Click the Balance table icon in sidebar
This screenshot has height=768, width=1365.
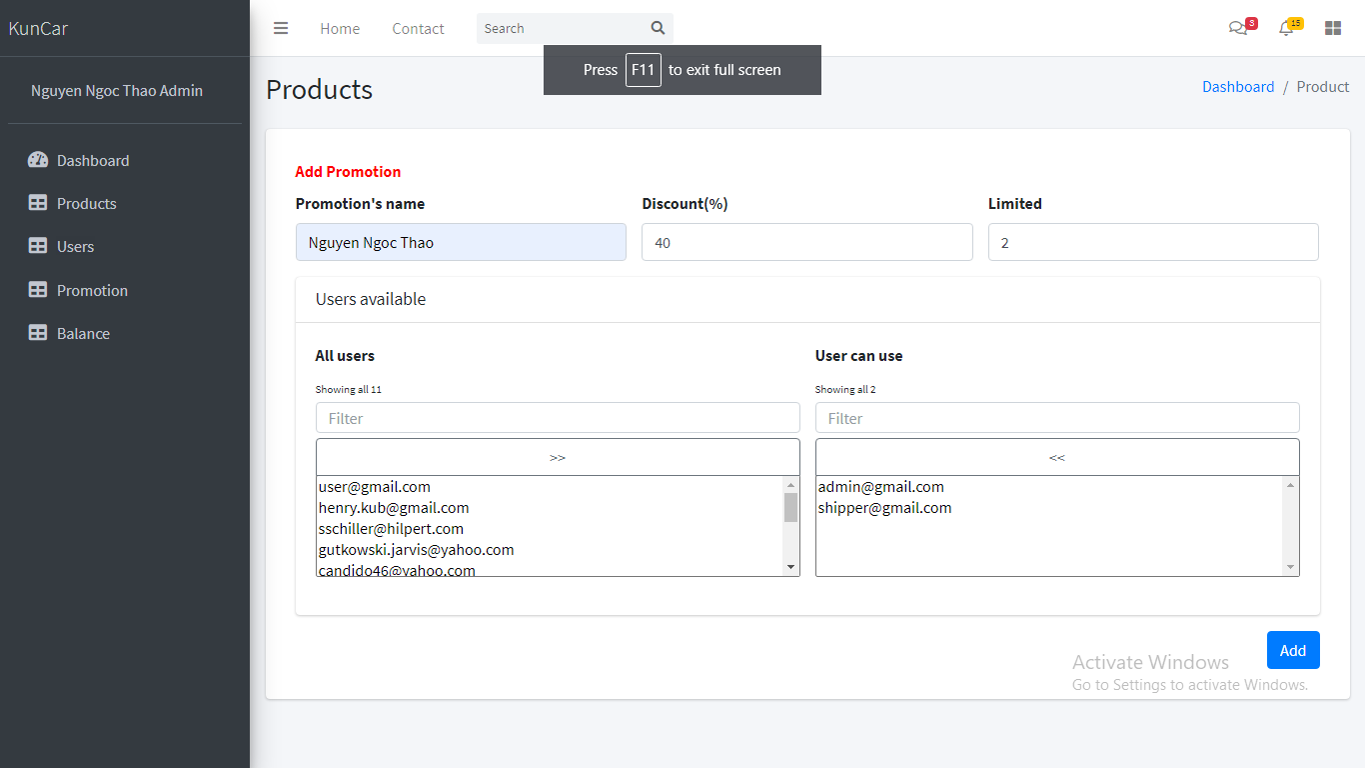(38, 333)
